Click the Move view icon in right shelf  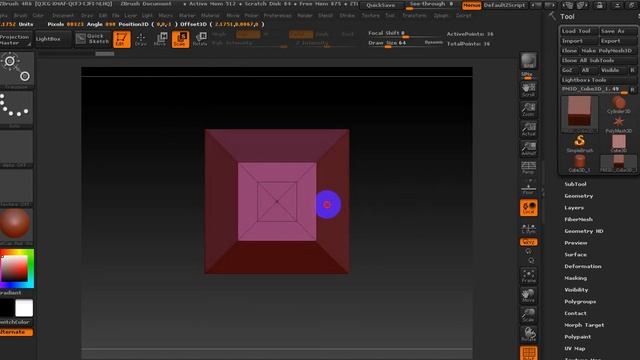(529, 296)
